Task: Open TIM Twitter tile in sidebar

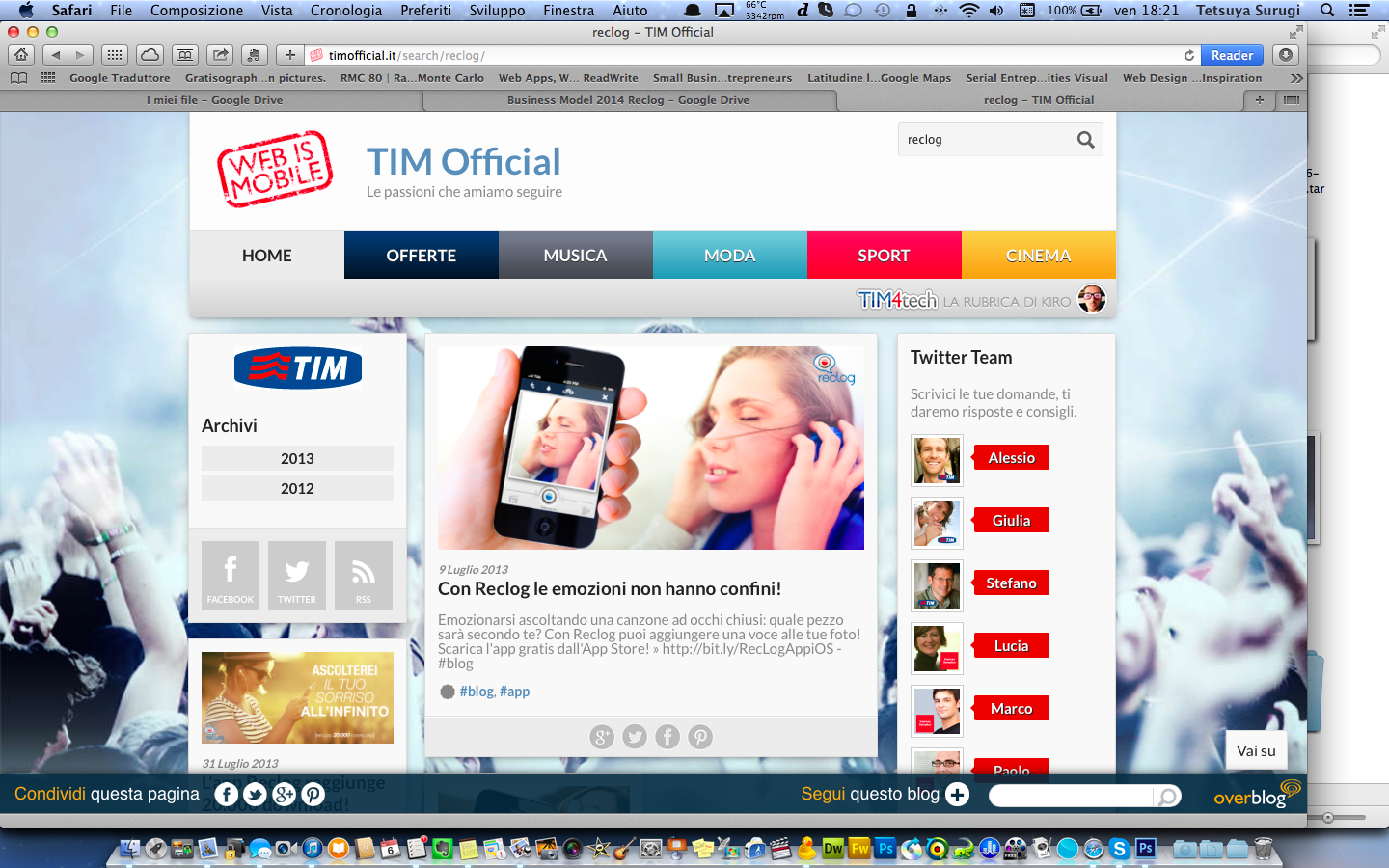Action: point(297,574)
